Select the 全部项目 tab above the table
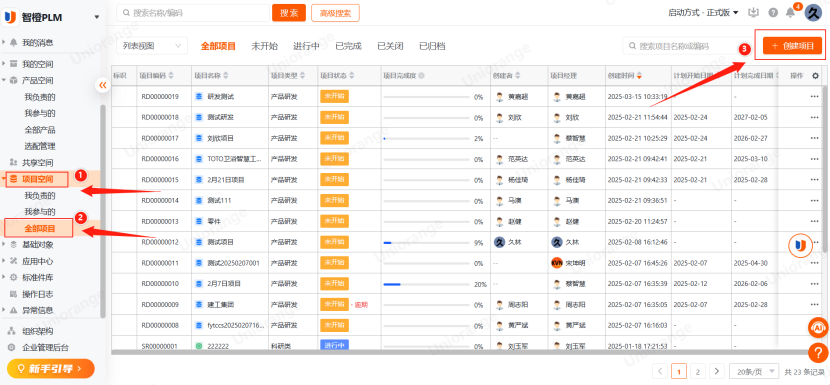Image resolution: width=830 pixels, height=385 pixels. [x=218, y=46]
